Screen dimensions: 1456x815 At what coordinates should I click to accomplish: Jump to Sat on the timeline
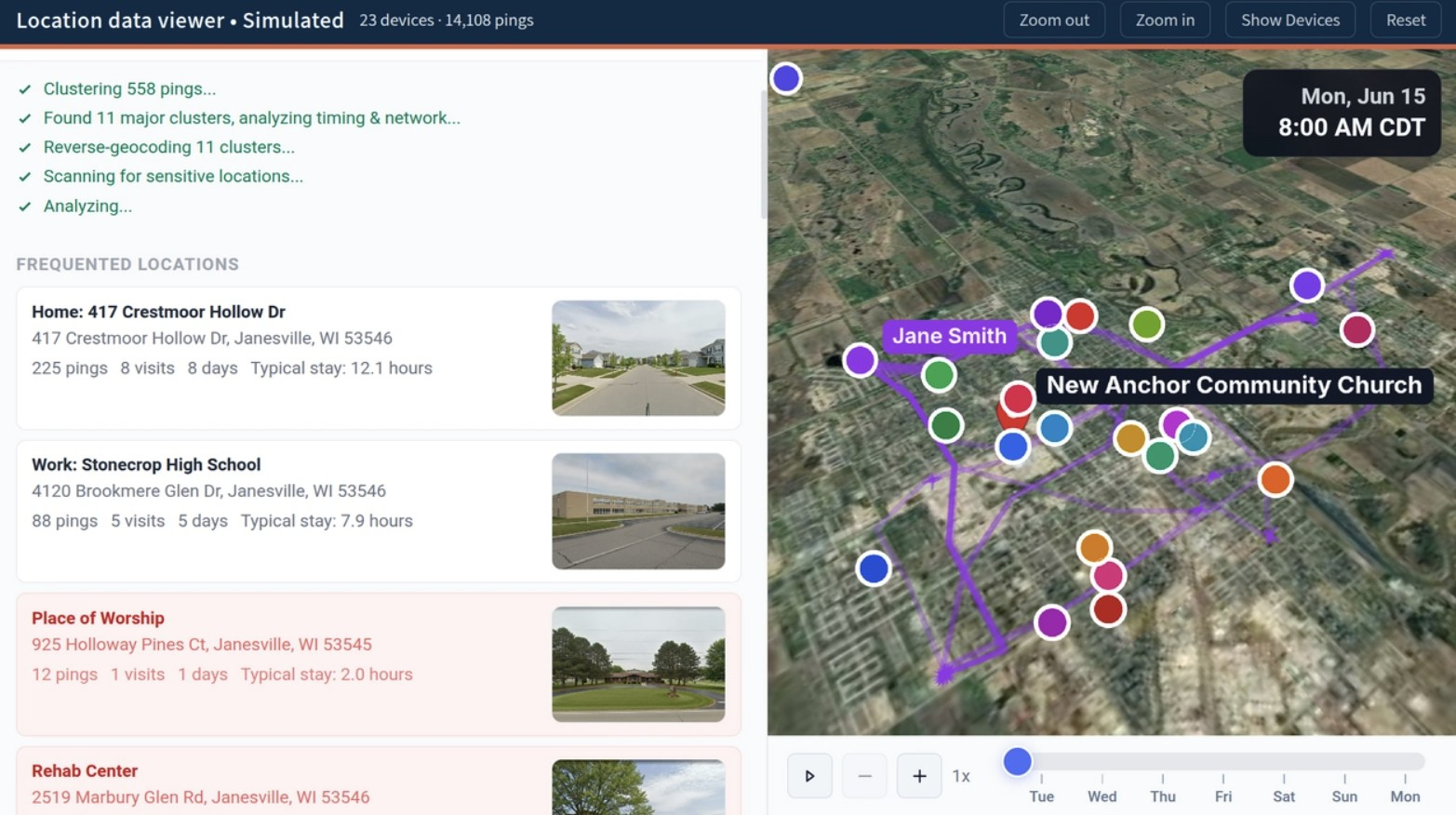pos(1284,796)
